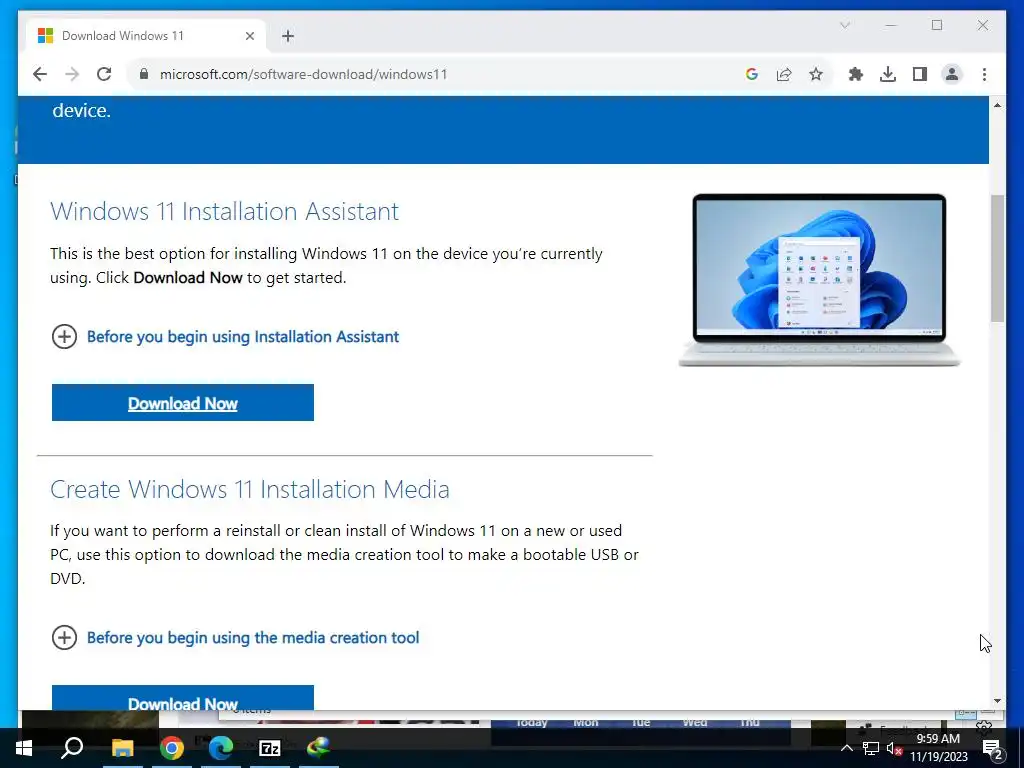Click the vertical scrollbar thumb
This screenshot has width=1024, height=768.
[x=997, y=258]
